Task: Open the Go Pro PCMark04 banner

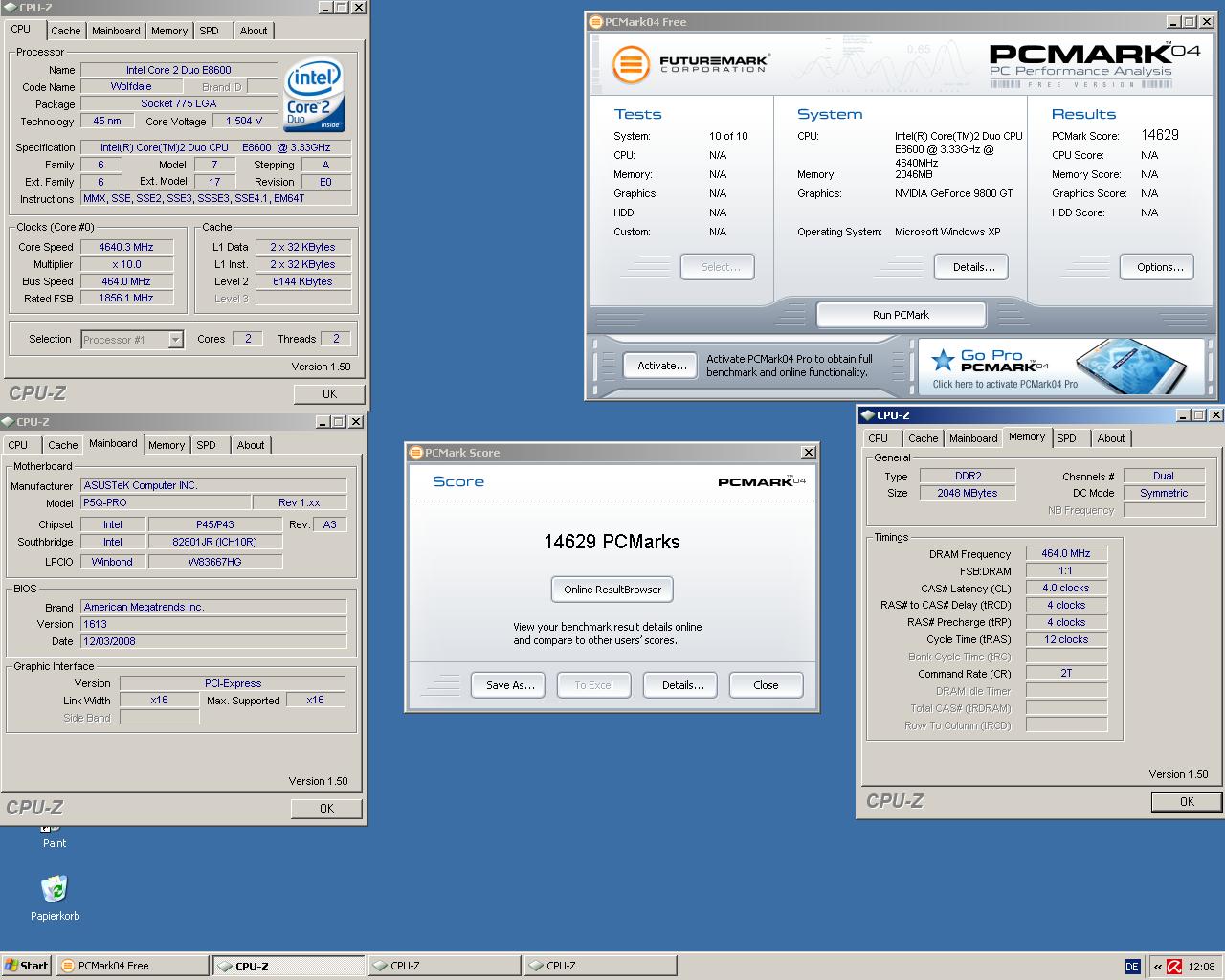Action: [1063, 366]
